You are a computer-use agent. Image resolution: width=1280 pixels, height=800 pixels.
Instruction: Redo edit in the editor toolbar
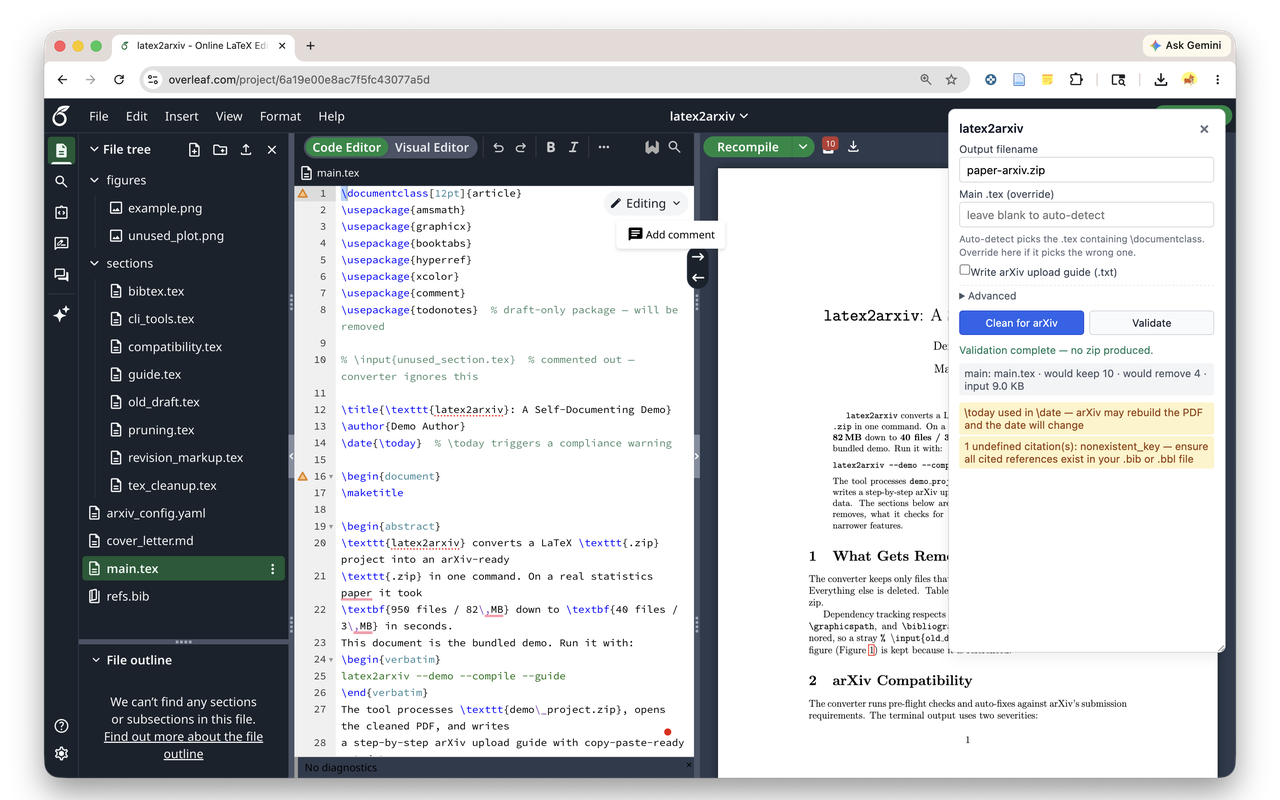(x=520, y=147)
